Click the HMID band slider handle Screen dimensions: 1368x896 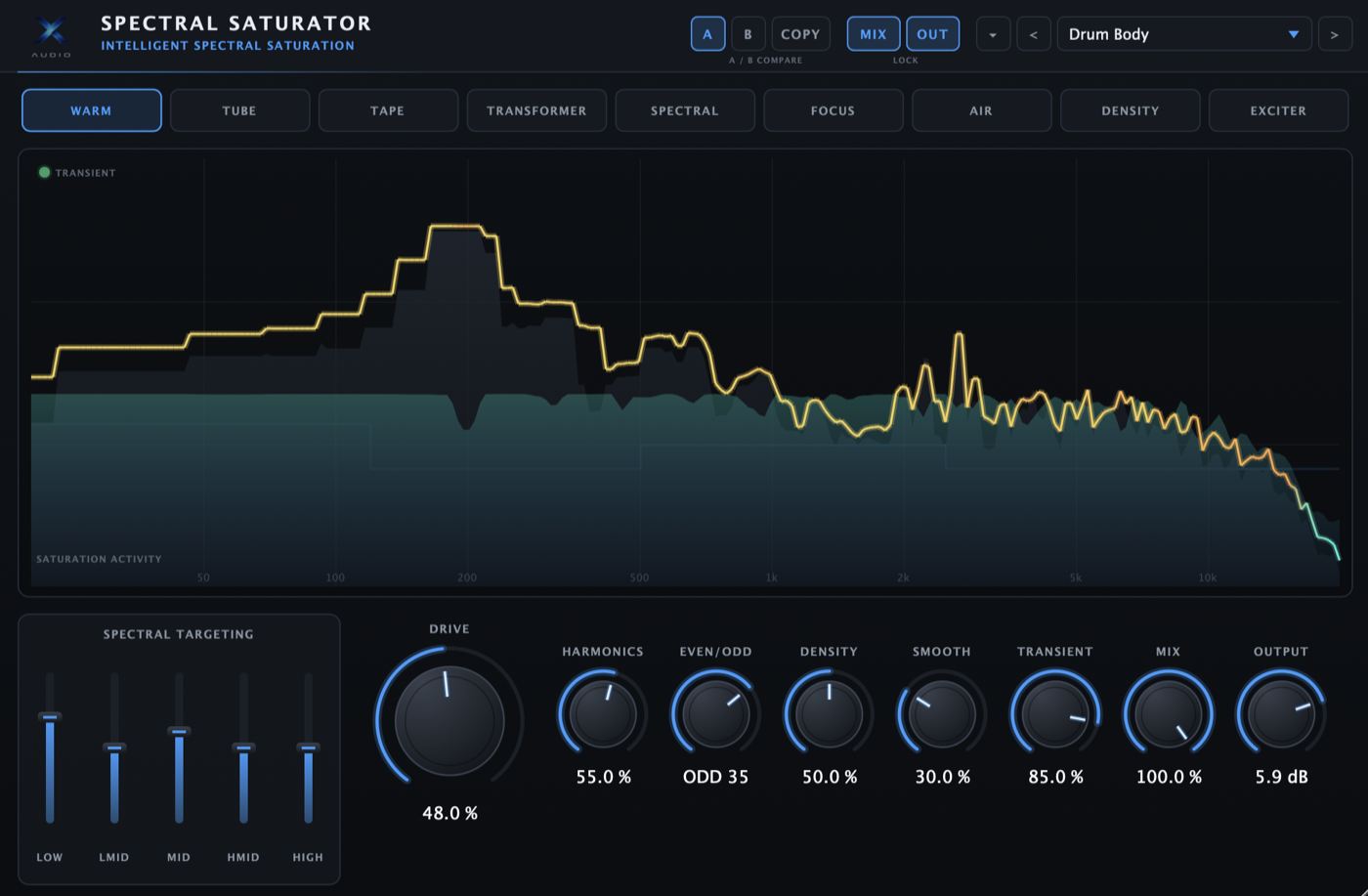click(x=243, y=747)
